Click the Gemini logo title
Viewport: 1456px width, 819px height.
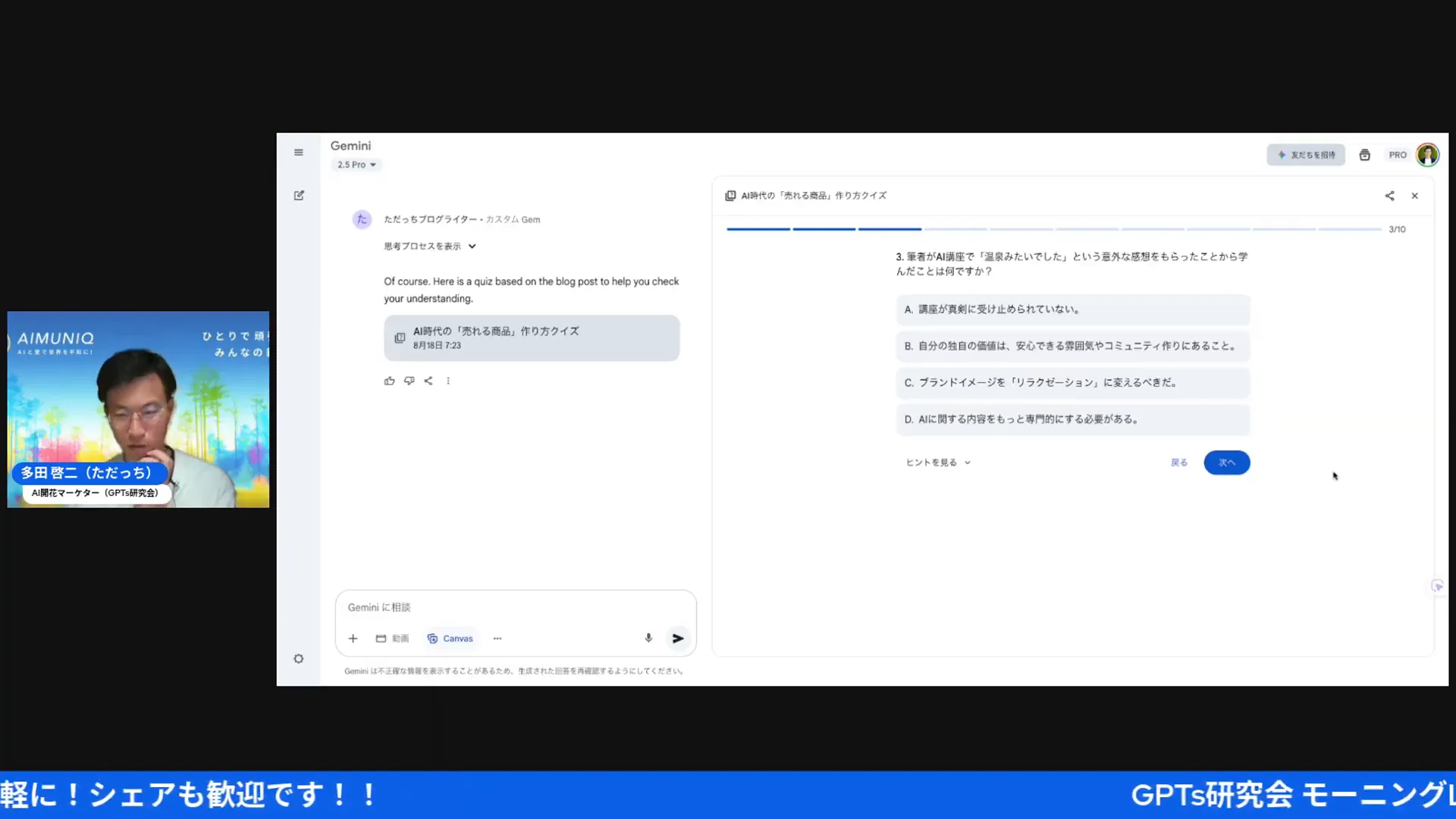350,146
